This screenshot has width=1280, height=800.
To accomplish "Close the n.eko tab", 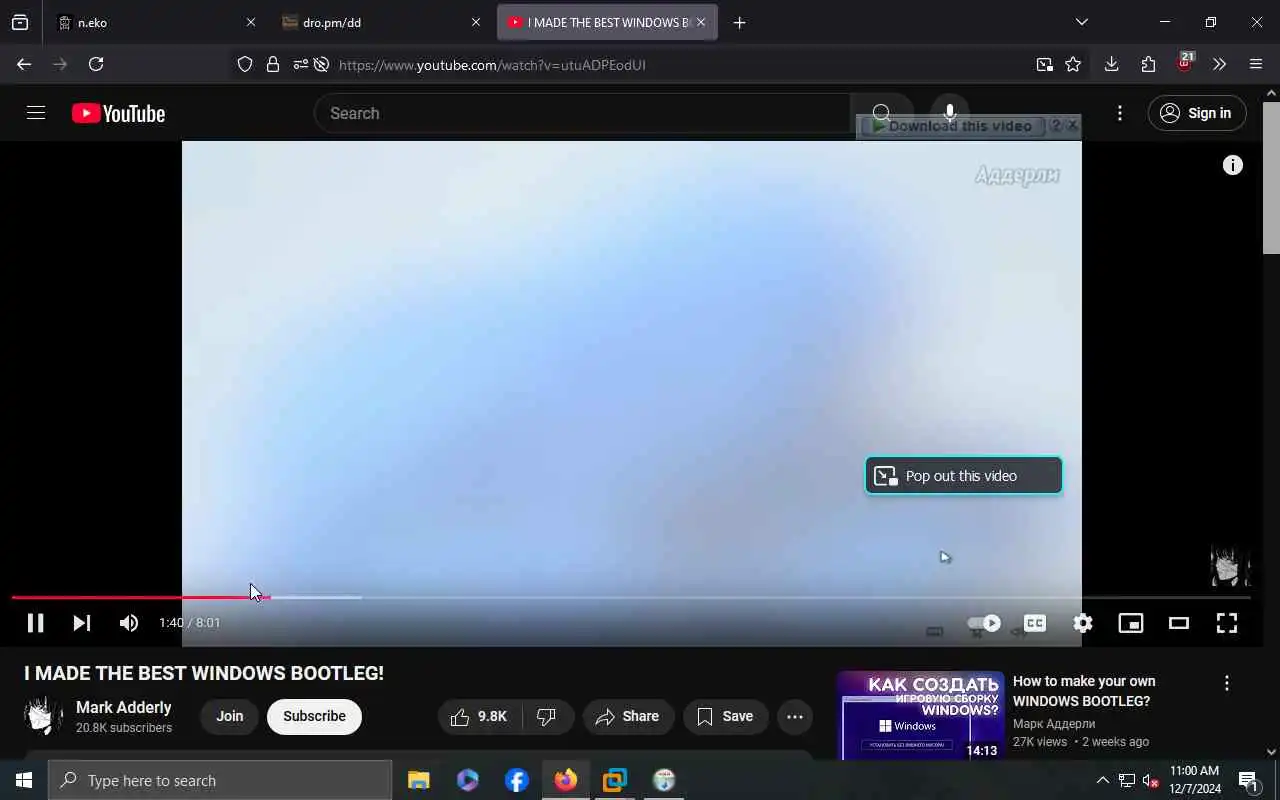I will pyautogui.click(x=251, y=22).
